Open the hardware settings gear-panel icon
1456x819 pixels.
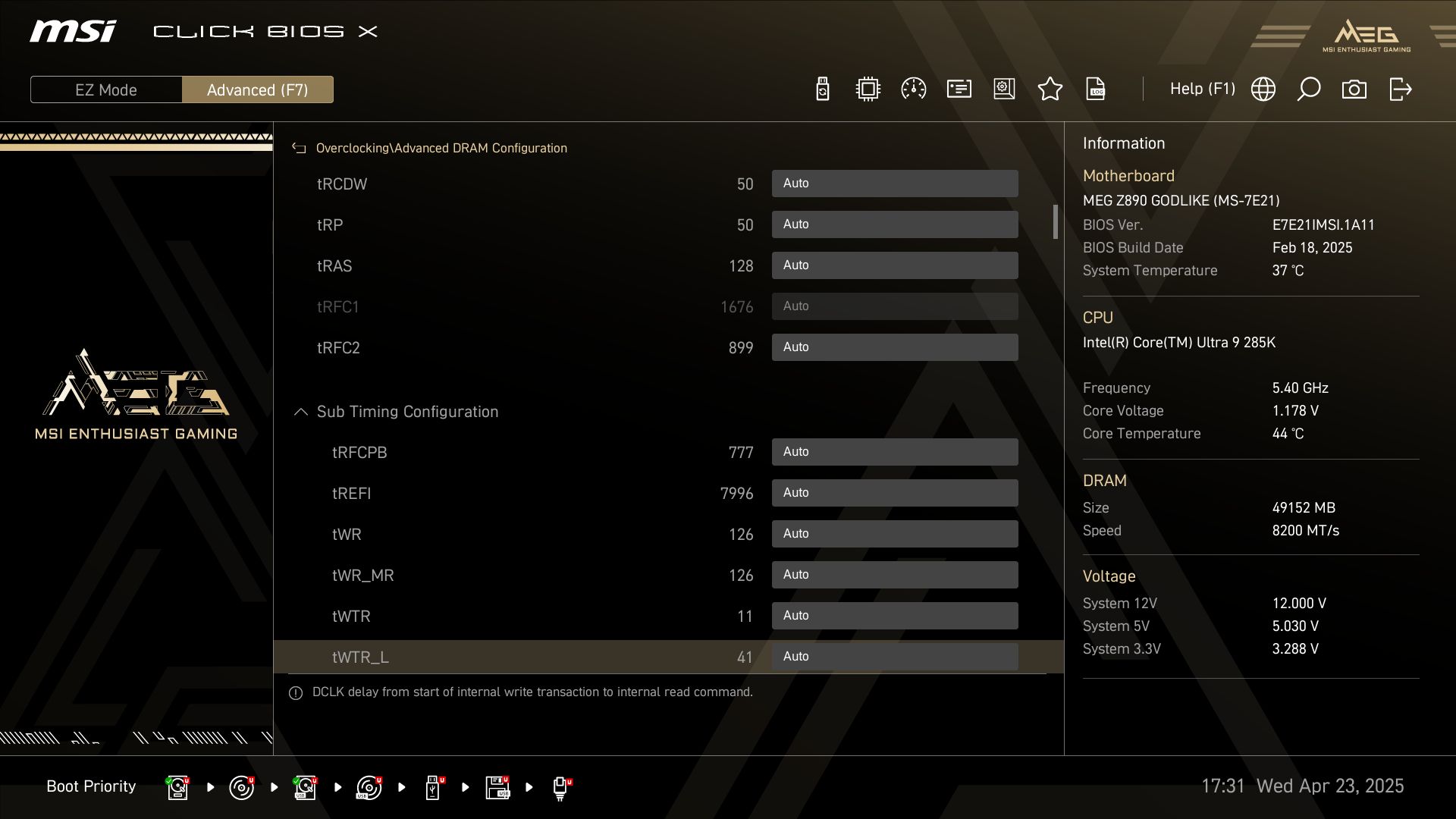point(1004,89)
